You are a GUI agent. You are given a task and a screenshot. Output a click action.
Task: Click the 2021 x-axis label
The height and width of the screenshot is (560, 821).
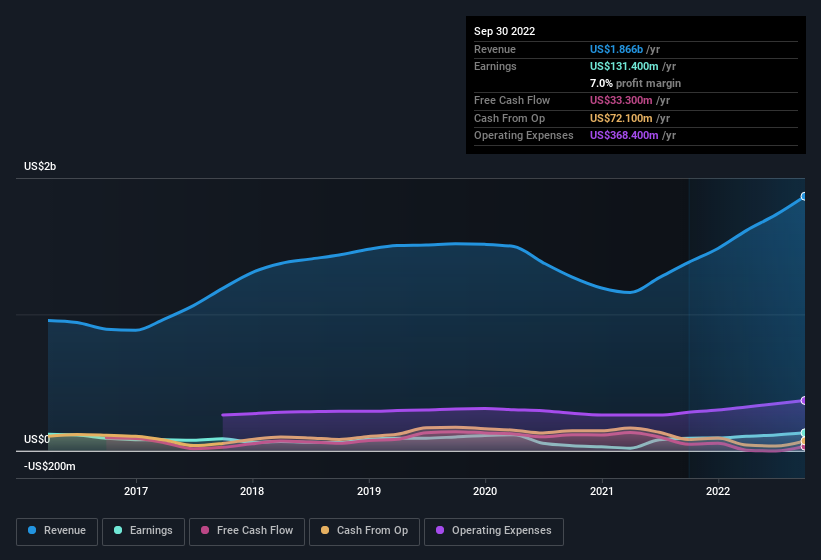602,491
